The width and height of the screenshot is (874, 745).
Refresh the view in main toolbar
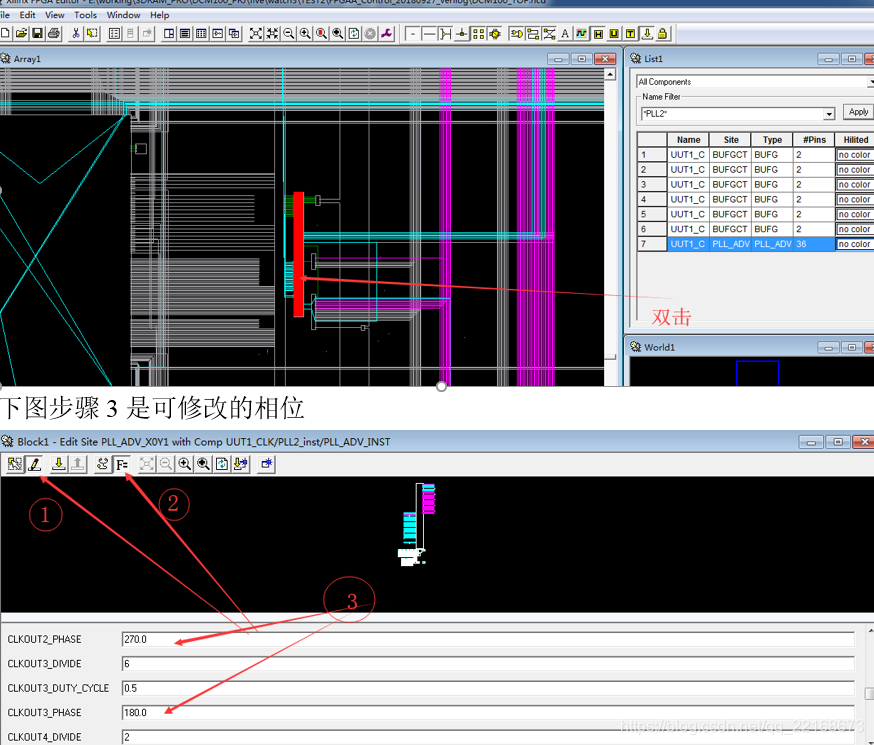(x=354, y=33)
